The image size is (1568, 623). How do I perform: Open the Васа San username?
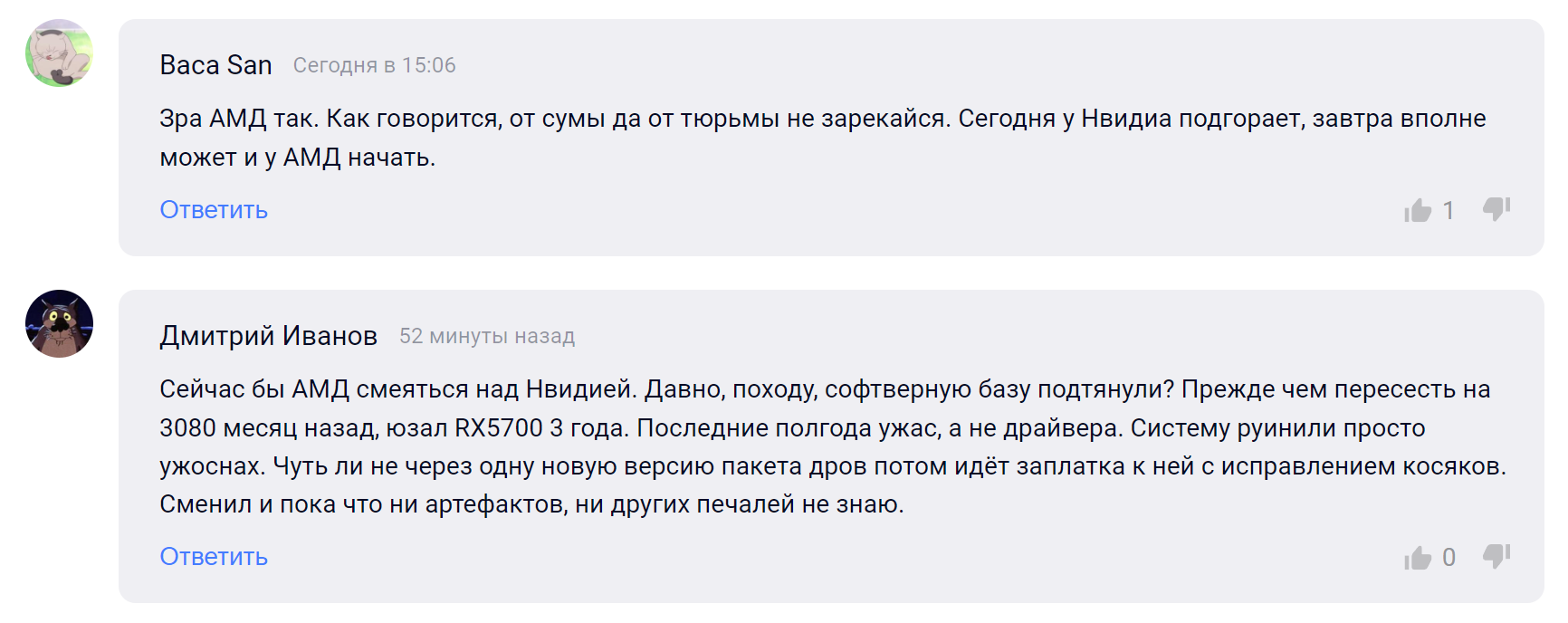click(x=215, y=65)
